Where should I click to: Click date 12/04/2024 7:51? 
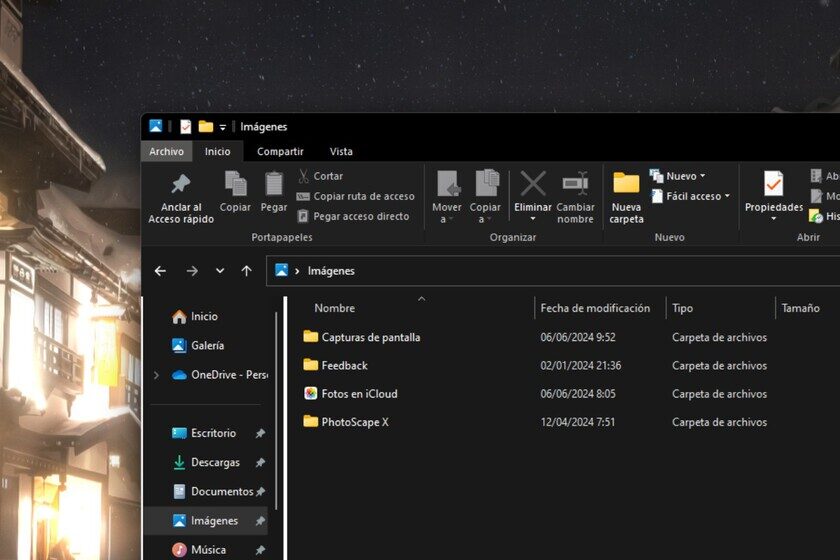[x=578, y=422]
